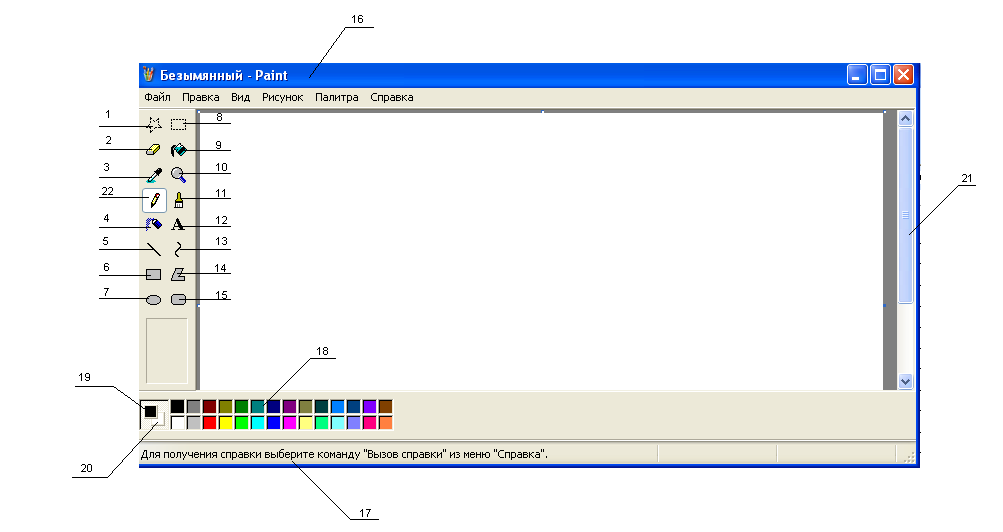
Task: Pick the Rectangle shape tool
Action: 154,274
